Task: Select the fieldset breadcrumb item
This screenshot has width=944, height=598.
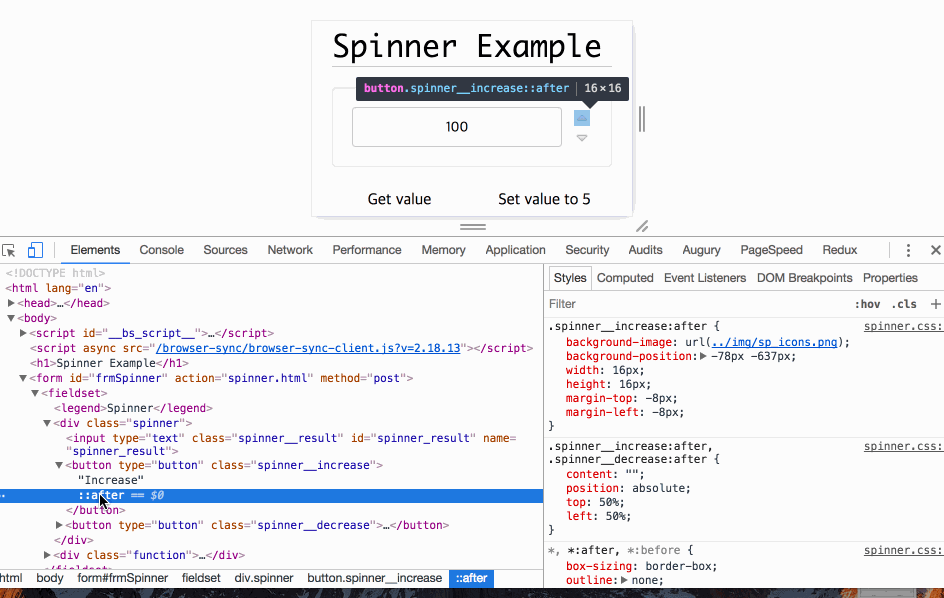Action: click(201, 578)
